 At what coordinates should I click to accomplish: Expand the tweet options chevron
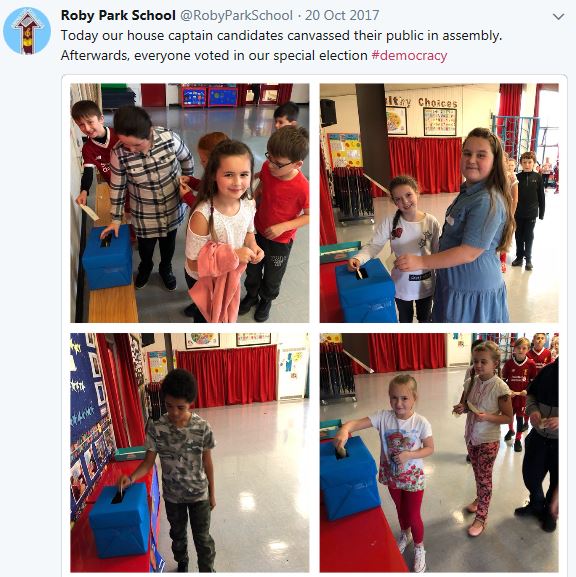(x=558, y=17)
